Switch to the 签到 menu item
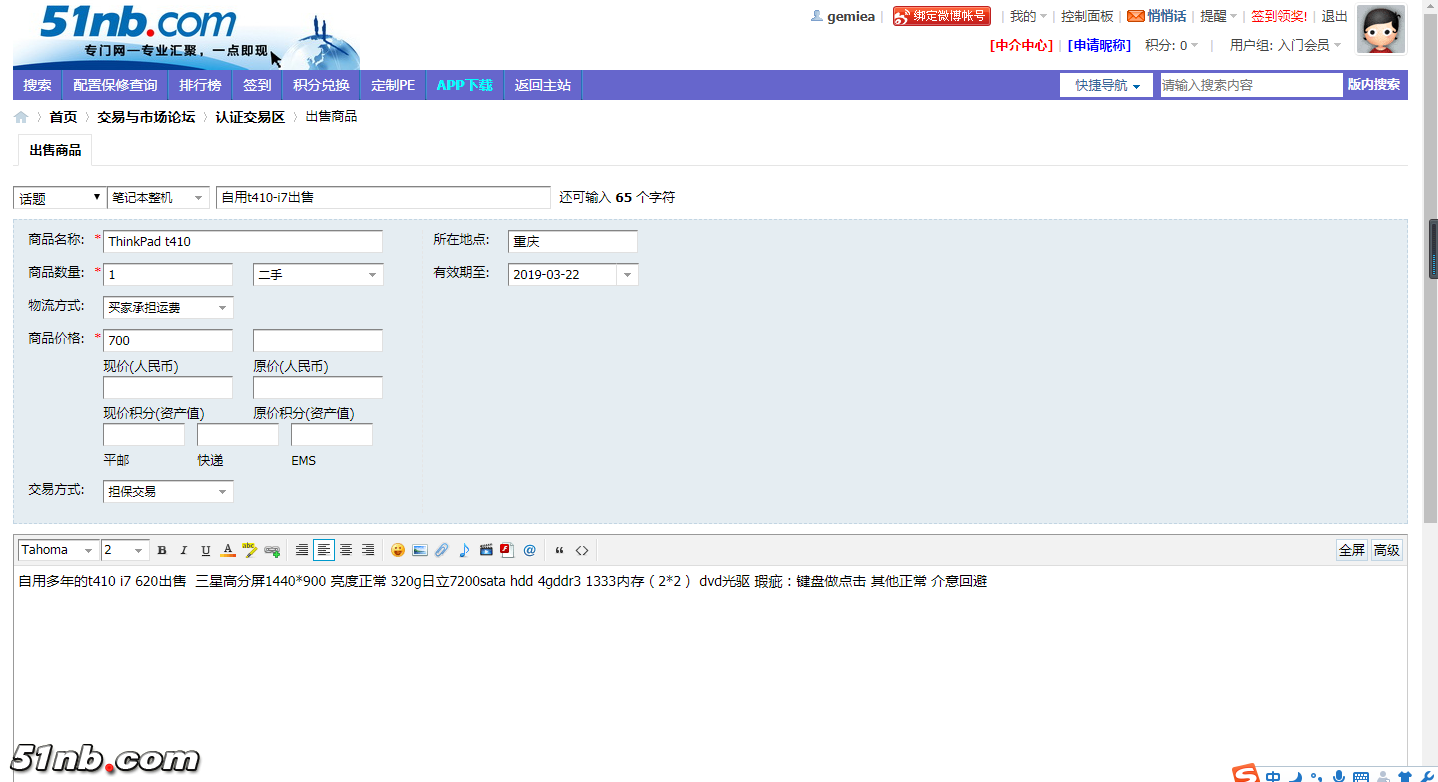Image resolution: width=1438 pixels, height=782 pixels. (x=256, y=85)
